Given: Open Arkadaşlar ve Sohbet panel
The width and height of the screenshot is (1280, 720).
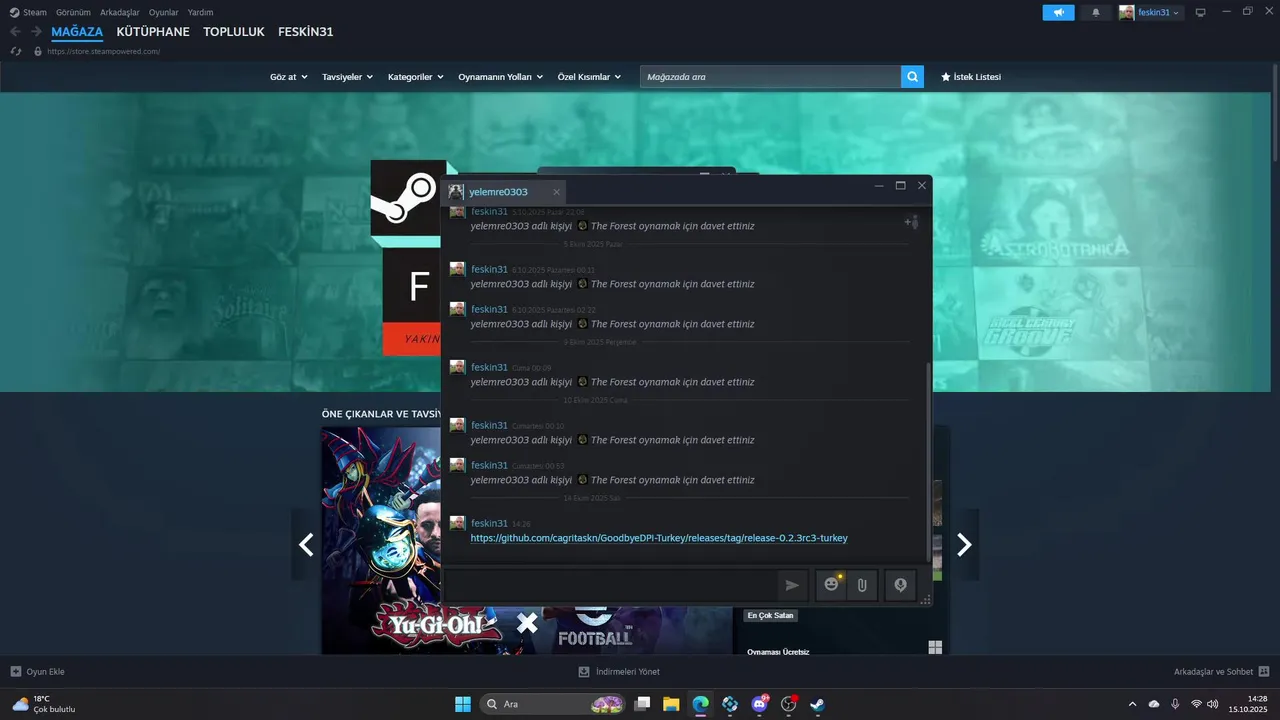Looking at the screenshot, I should click(1222, 672).
